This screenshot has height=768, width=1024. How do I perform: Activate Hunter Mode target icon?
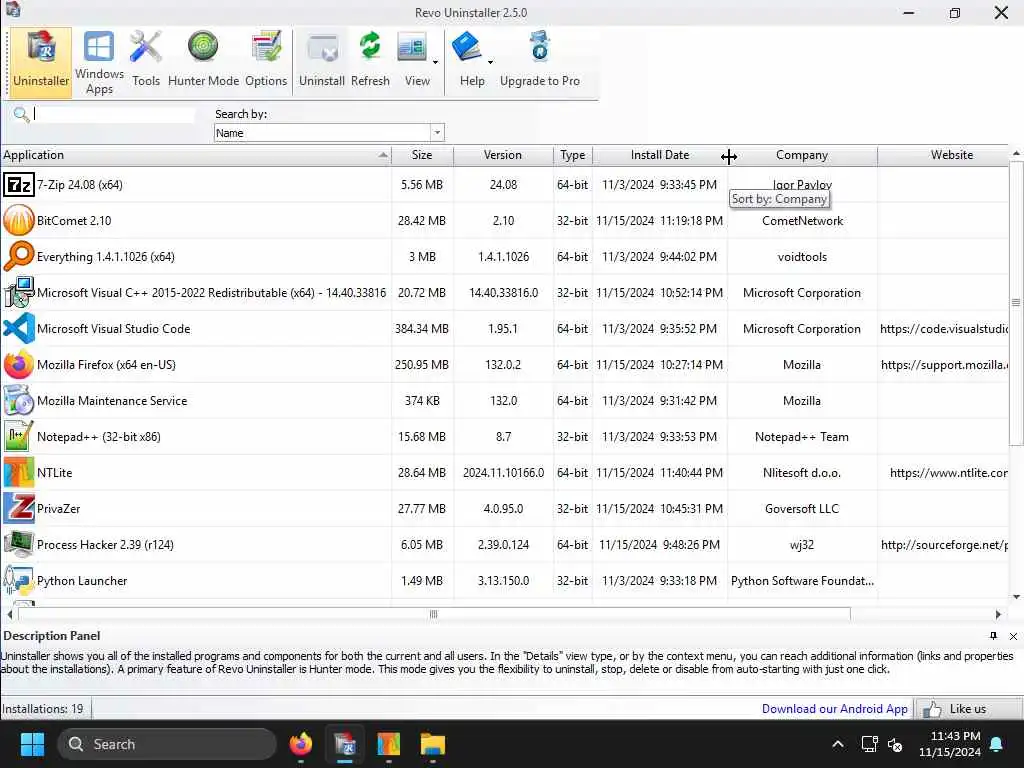(203, 47)
